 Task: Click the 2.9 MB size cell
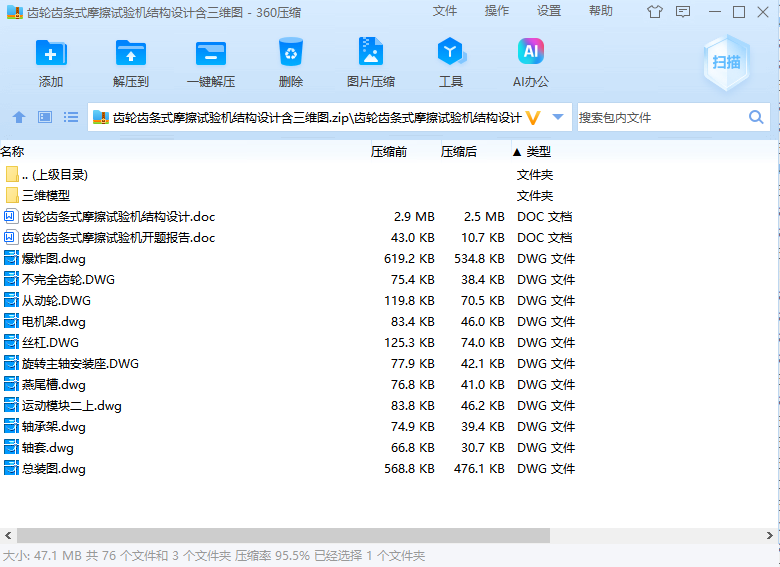click(414, 217)
